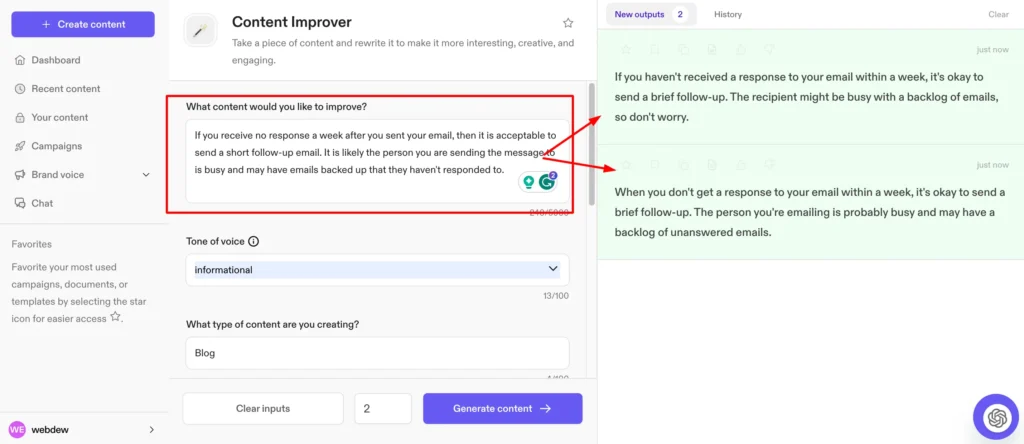The image size is (1024, 444).
Task: Expand the webdew workspace switcher
Action: [152, 429]
